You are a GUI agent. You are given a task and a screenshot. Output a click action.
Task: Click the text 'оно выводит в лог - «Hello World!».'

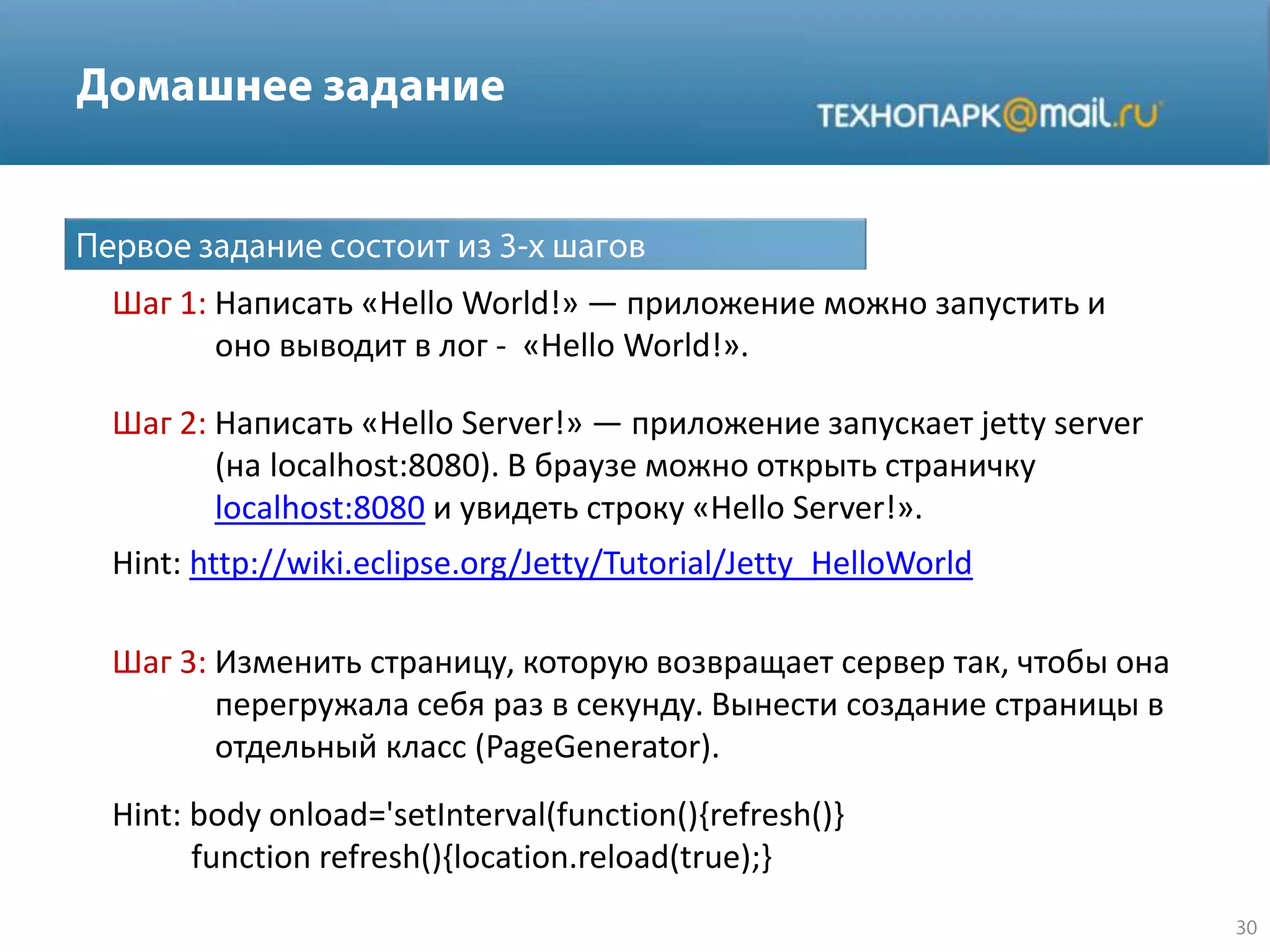click(x=481, y=346)
